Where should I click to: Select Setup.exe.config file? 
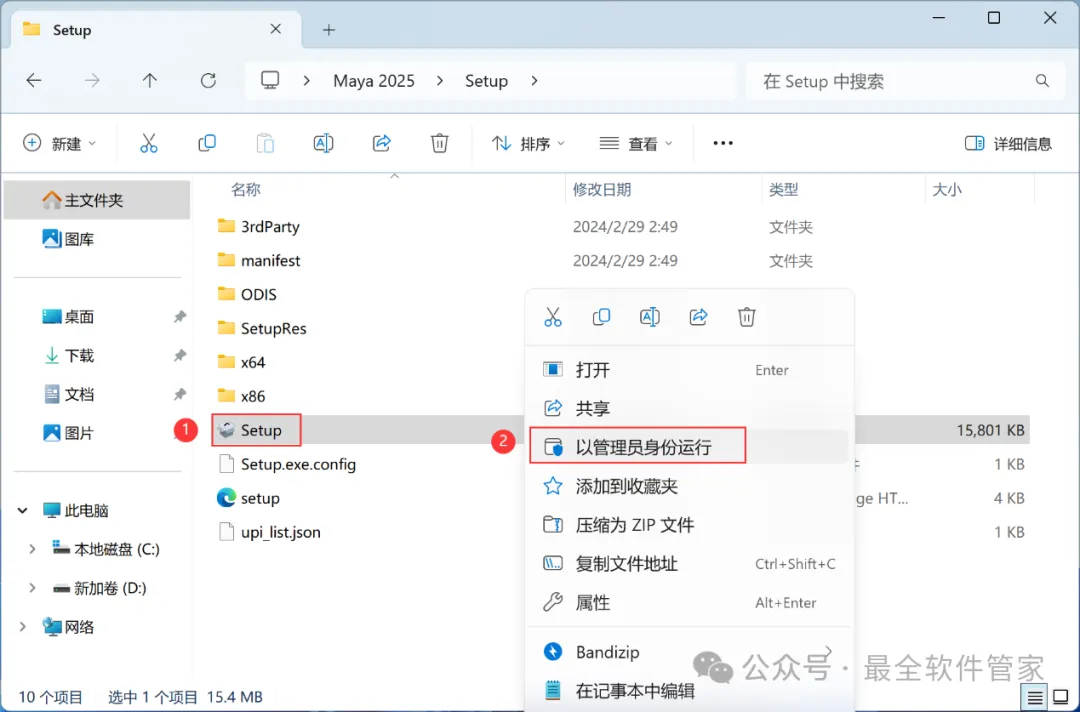(x=287, y=464)
